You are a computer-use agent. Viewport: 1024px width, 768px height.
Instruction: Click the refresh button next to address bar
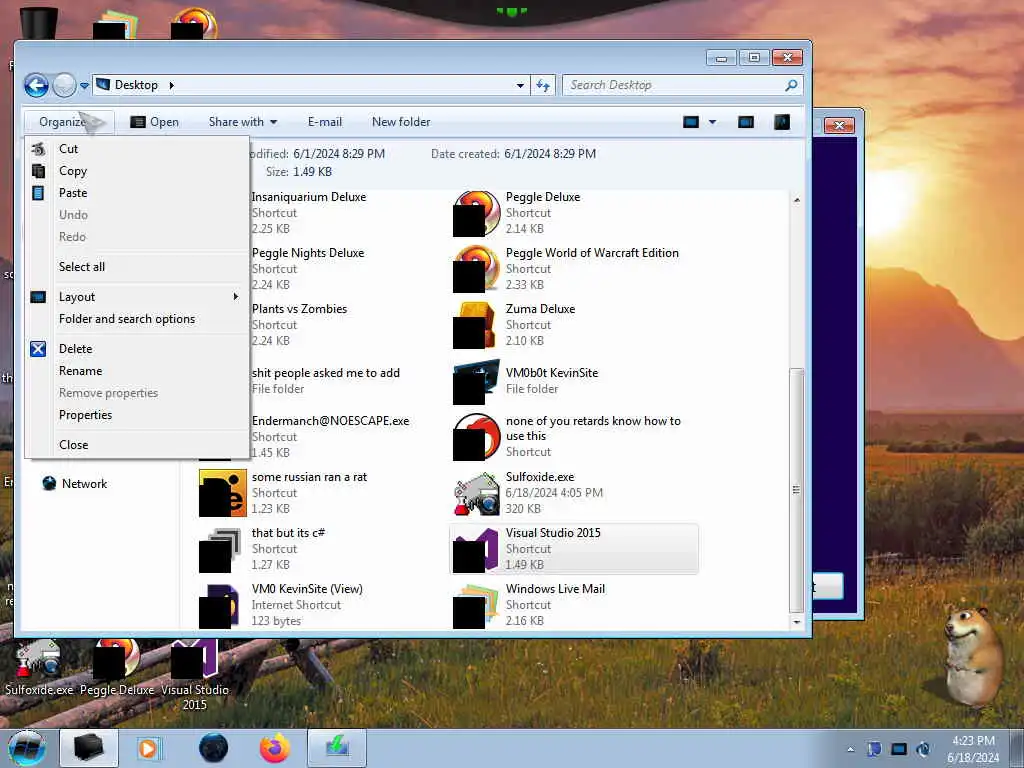point(543,86)
